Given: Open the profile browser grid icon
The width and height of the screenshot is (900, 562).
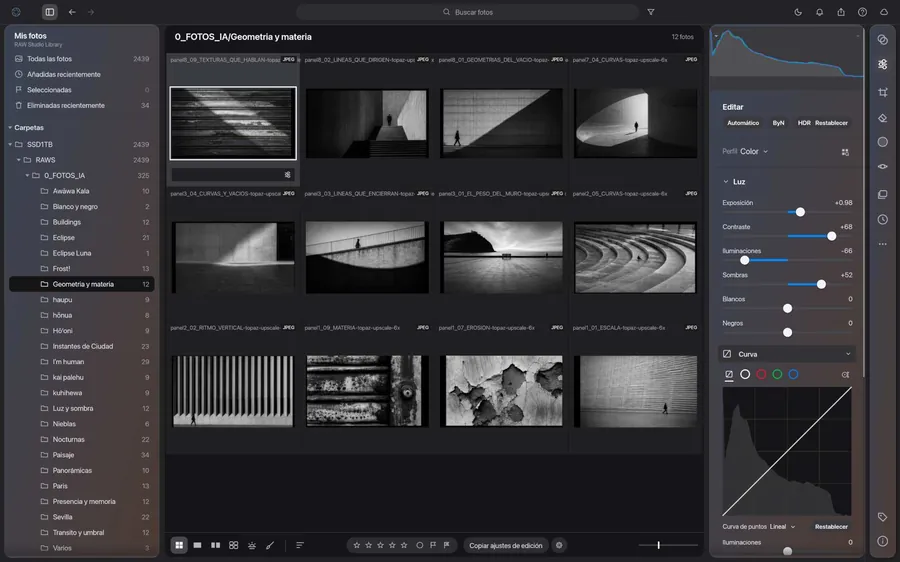Looking at the screenshot, I should point(845,152).
